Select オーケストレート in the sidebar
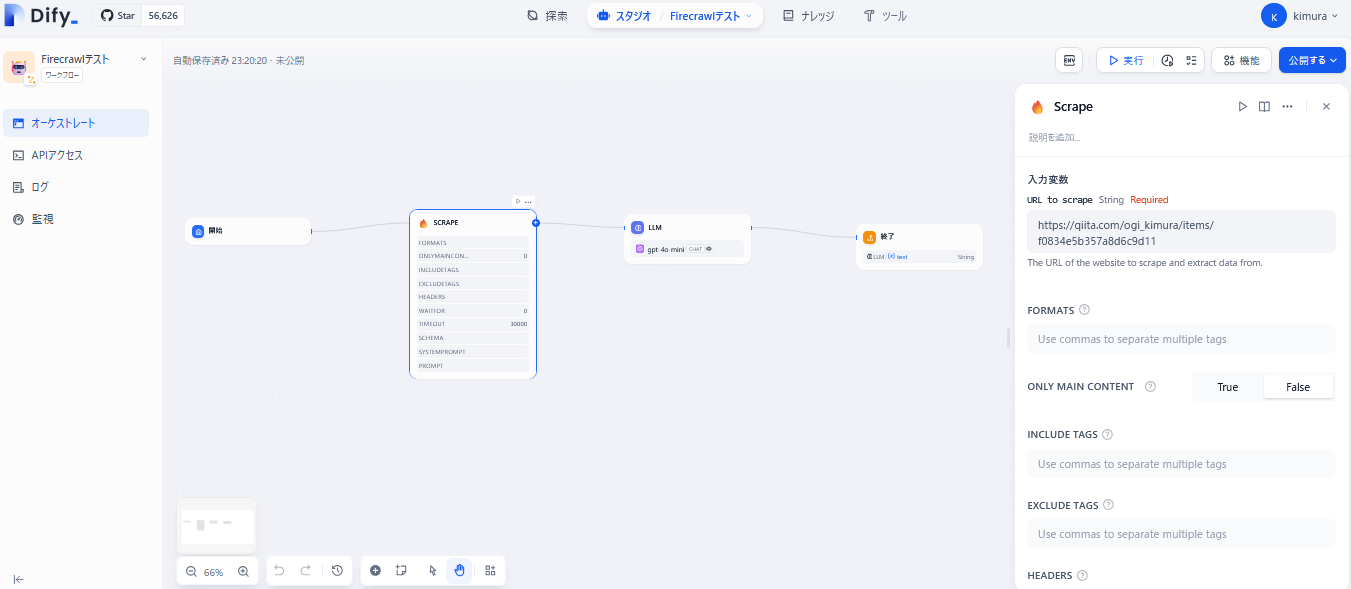This screenshot has height=589, width=1351. [x=76, y=123]
